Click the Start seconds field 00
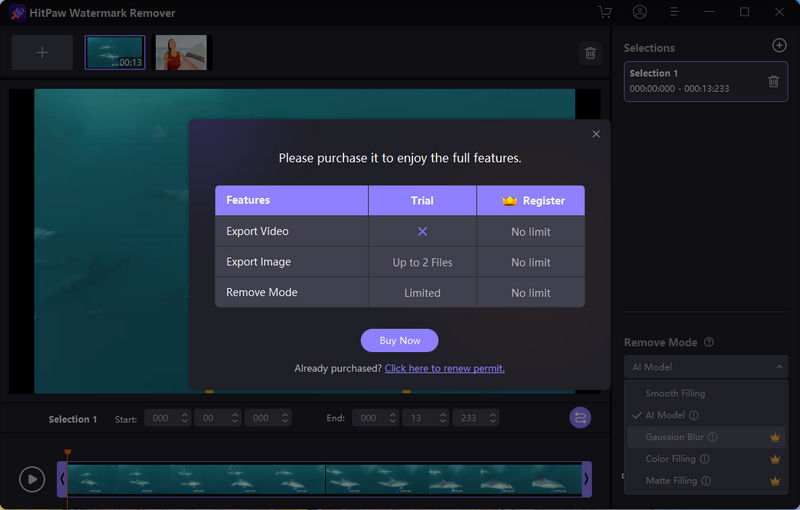 point(209,418)
